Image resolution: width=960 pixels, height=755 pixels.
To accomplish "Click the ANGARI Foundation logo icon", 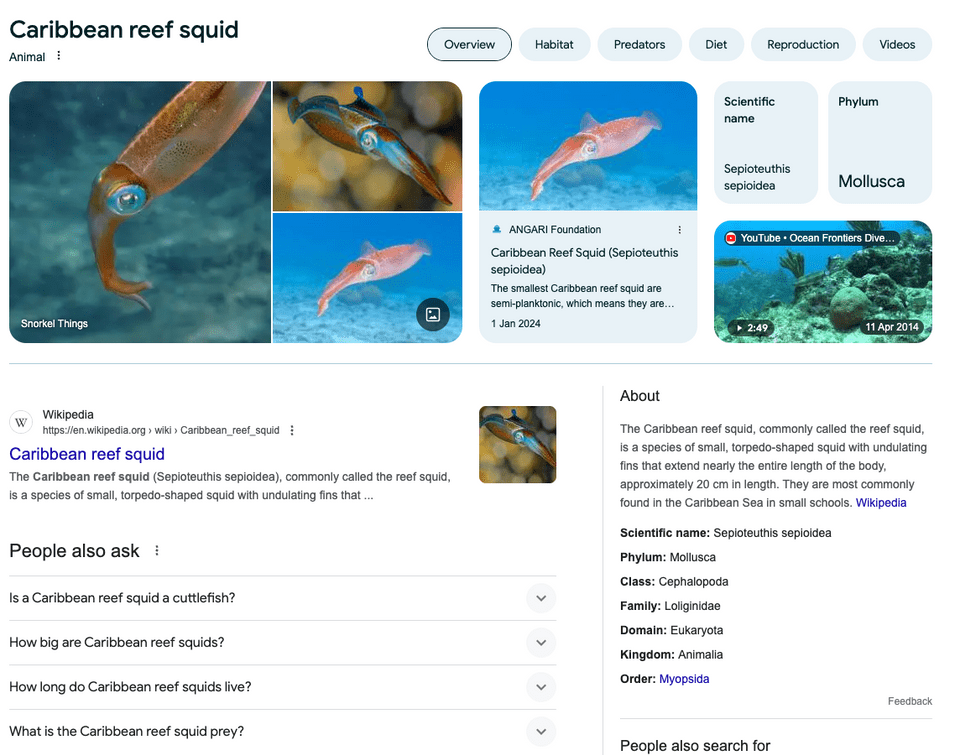I will tap(497, 230).
